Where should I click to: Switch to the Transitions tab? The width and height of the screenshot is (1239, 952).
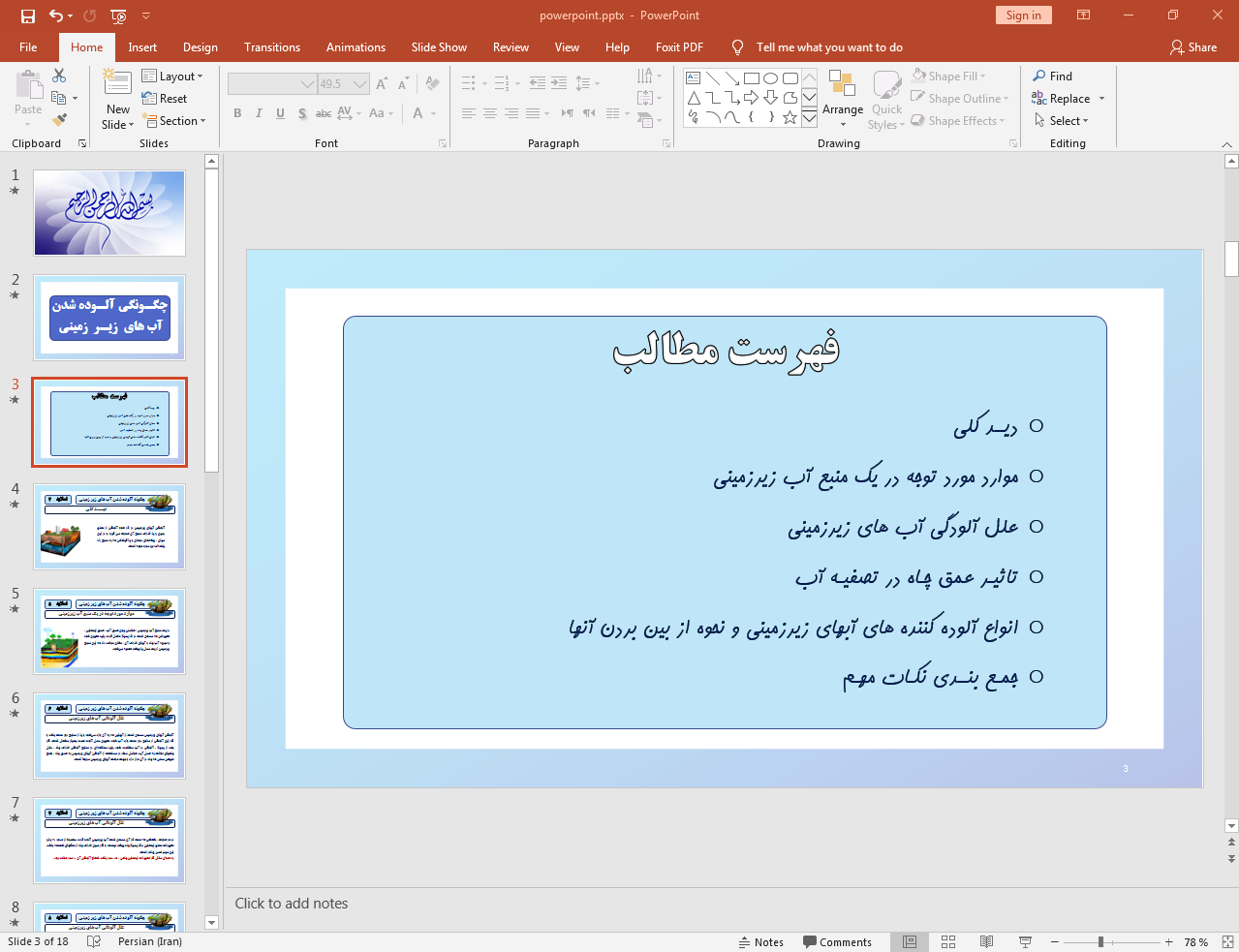(272, 46)
